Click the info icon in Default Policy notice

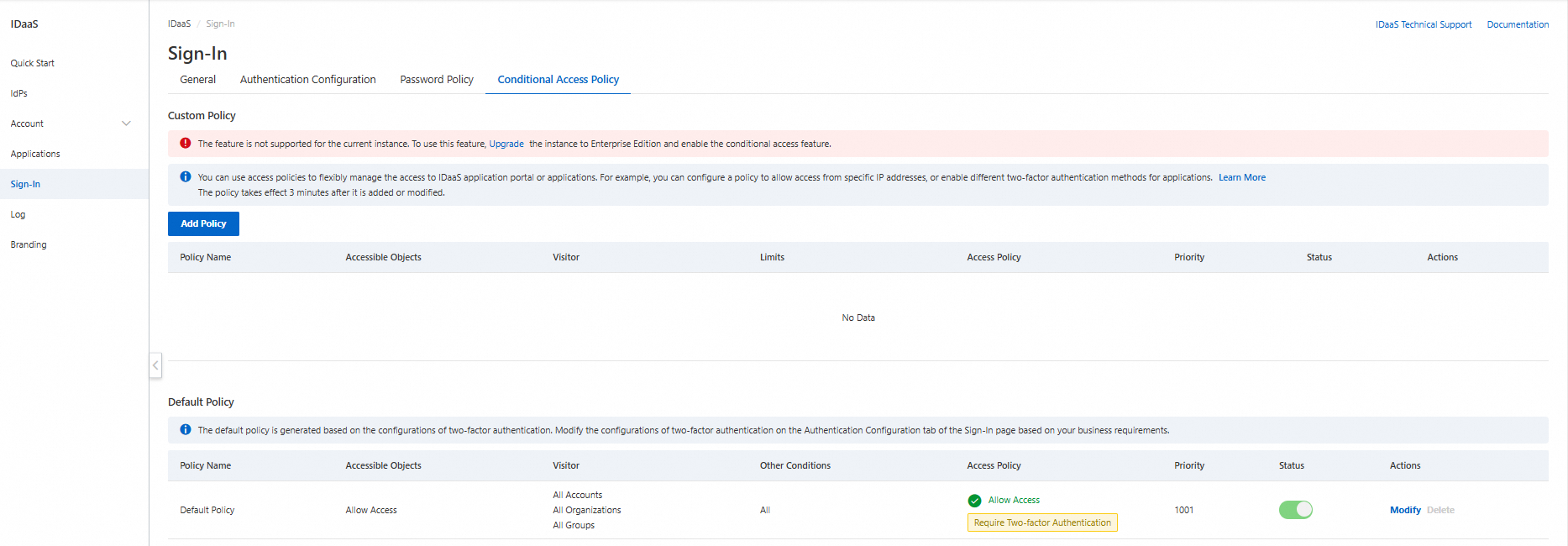coord(186,430)
